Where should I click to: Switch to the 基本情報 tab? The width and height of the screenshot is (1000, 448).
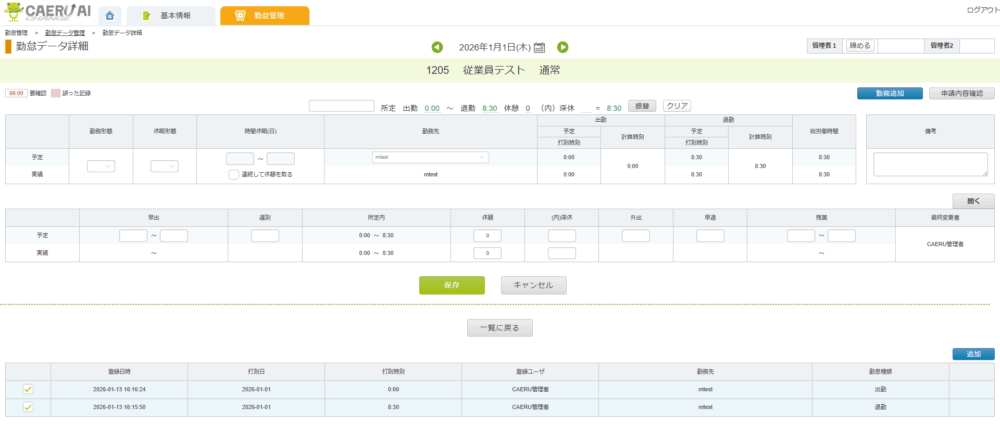[x=171, y=16]
